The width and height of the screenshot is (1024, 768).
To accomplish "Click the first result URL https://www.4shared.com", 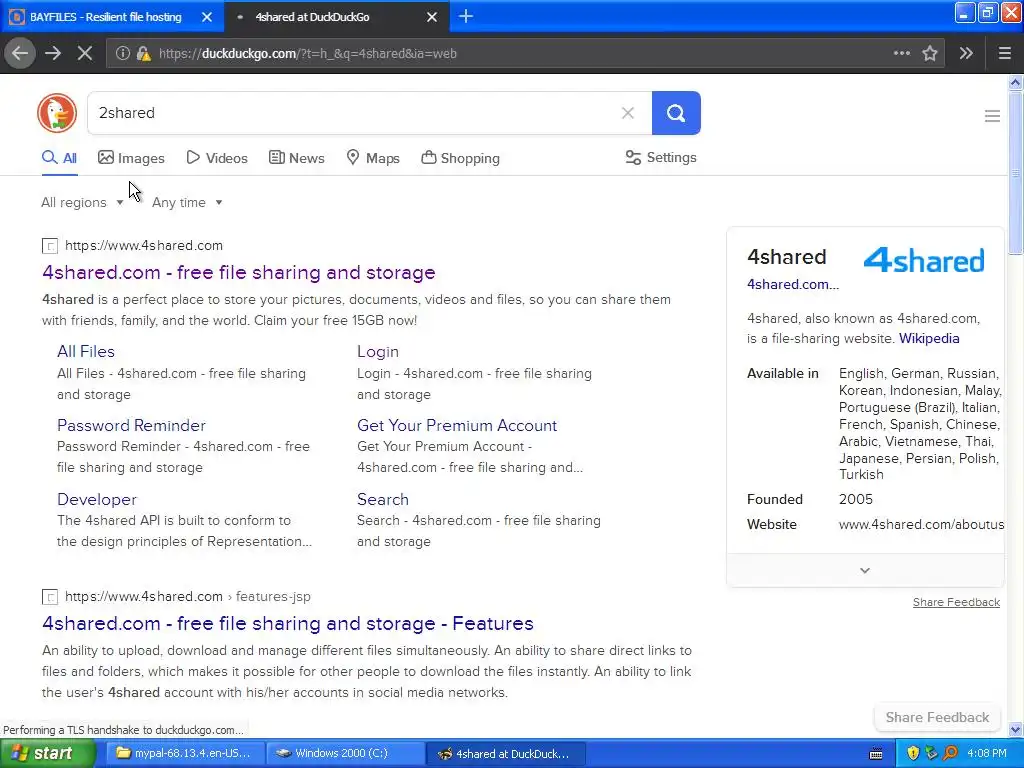I will 144,246.
